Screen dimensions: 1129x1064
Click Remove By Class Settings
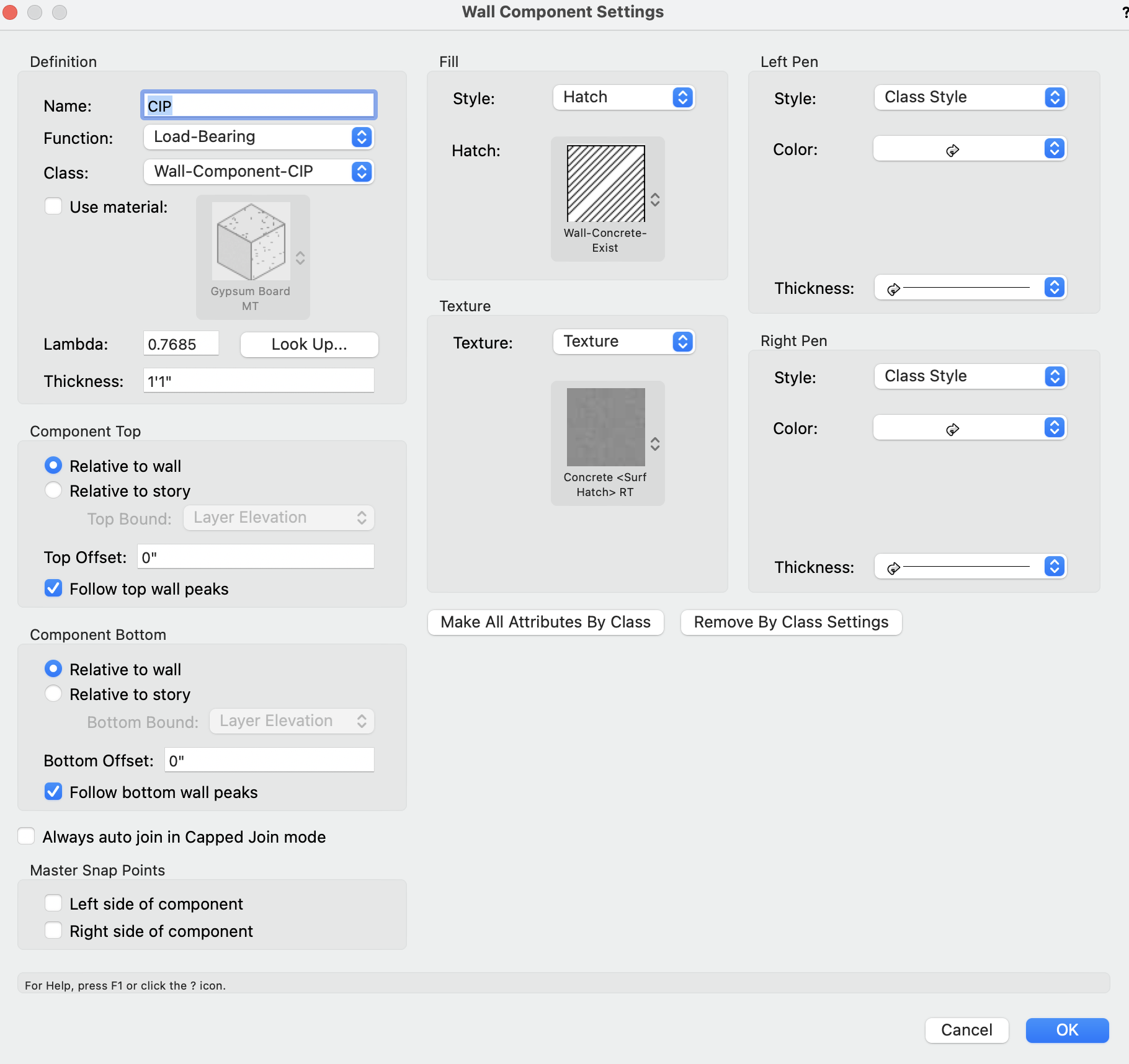tap(790, 622)
